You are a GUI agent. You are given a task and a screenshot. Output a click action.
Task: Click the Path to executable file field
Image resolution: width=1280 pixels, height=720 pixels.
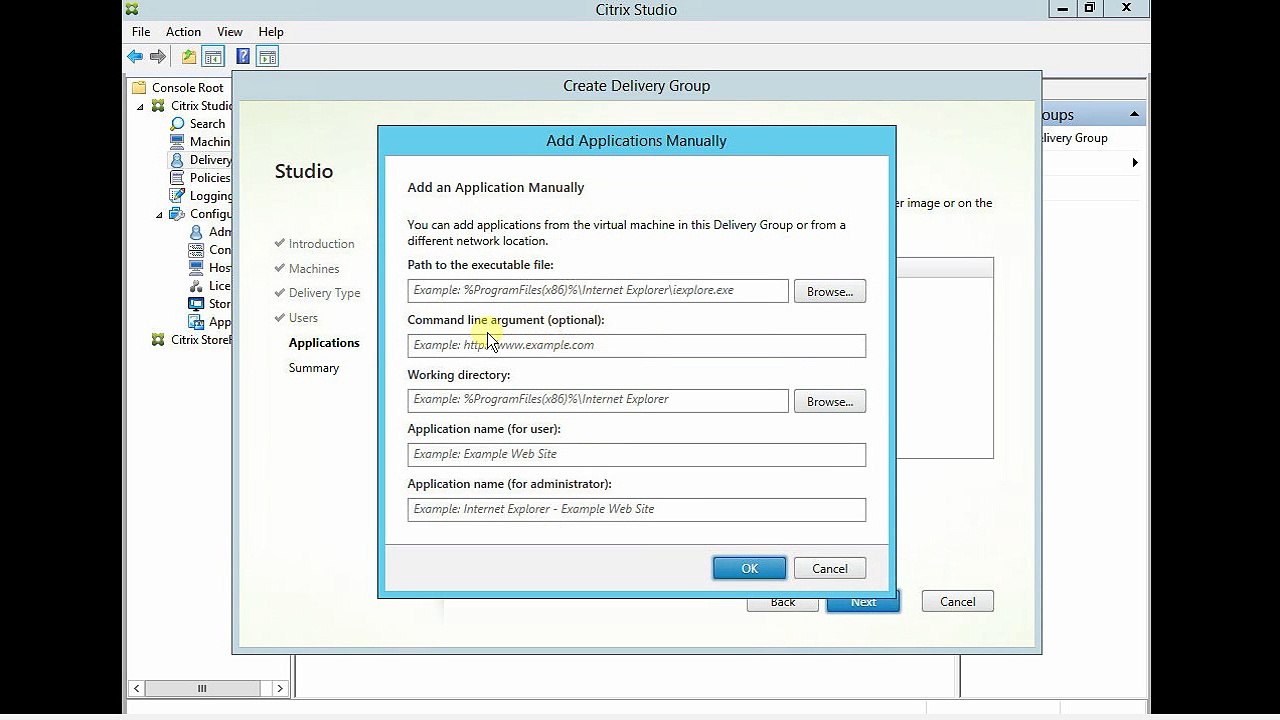[x=598, y=291]
